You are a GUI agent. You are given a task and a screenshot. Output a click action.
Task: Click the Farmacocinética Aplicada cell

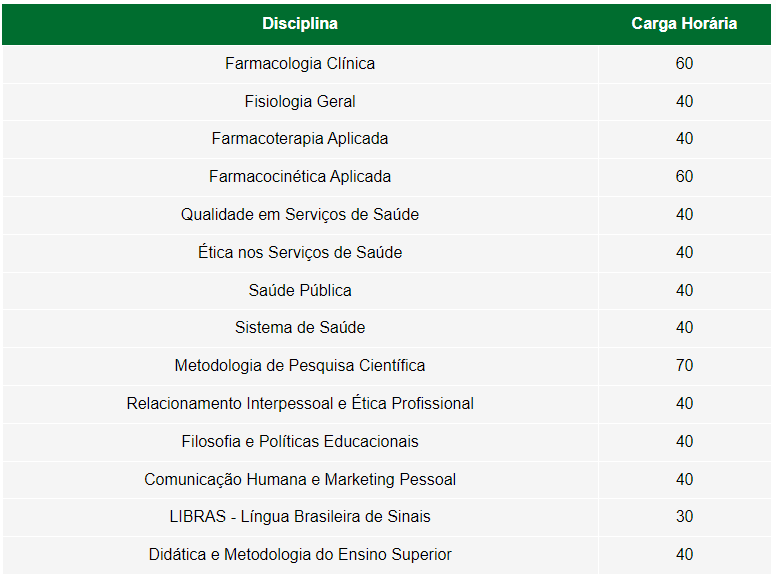(x=300, y=177)
